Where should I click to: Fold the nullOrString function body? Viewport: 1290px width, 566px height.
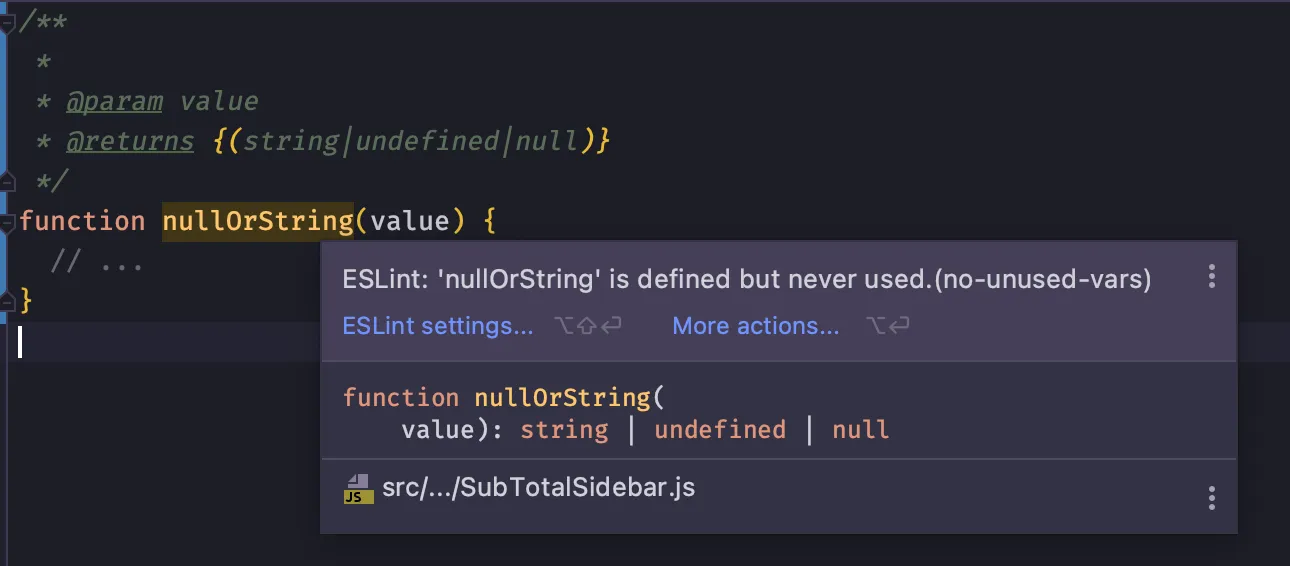[x=7, y=220]
